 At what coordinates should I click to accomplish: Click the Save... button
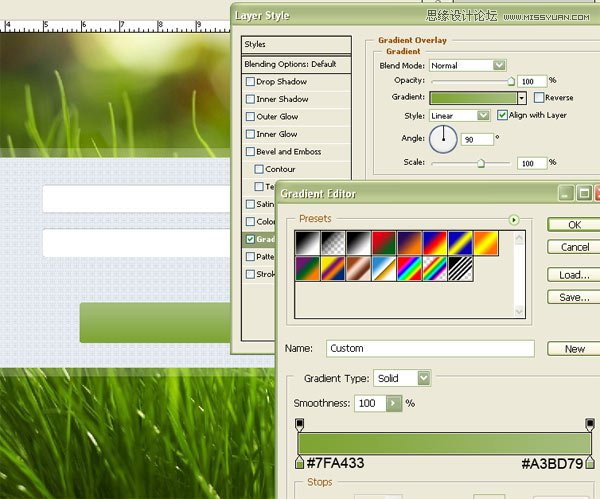(x=574, y=297)
